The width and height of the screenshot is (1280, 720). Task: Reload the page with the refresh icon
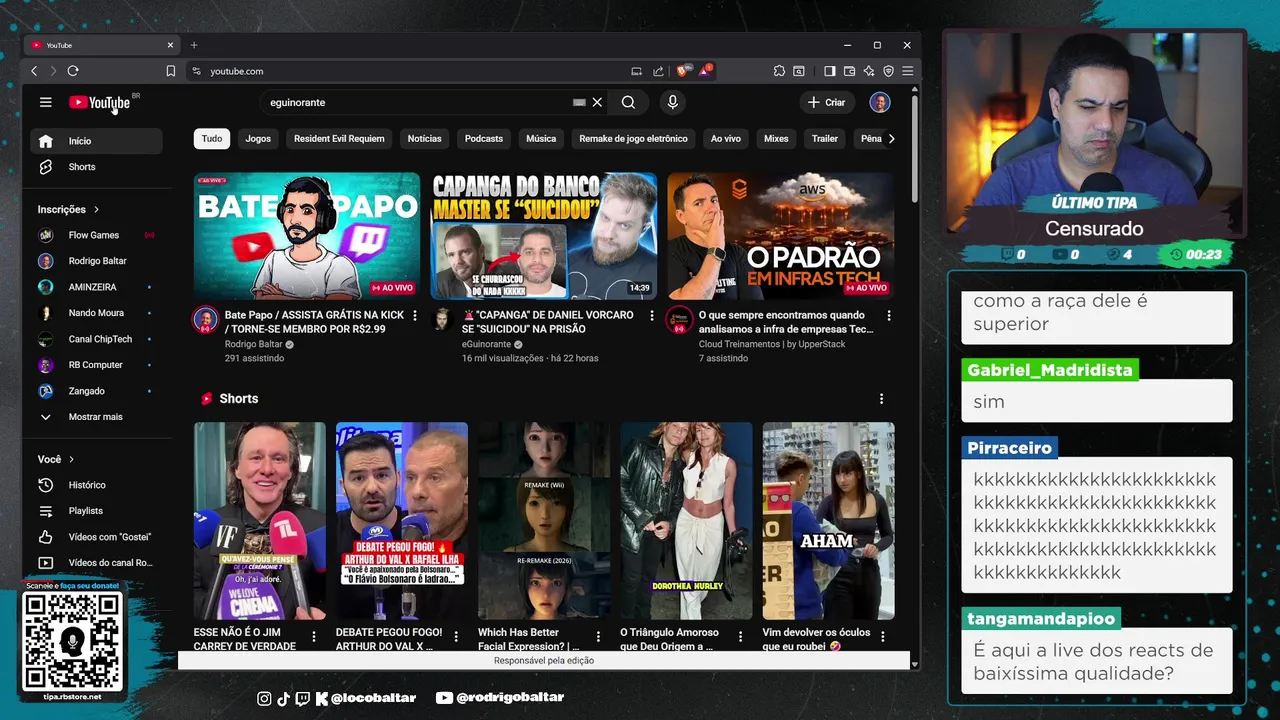(73, 71)
